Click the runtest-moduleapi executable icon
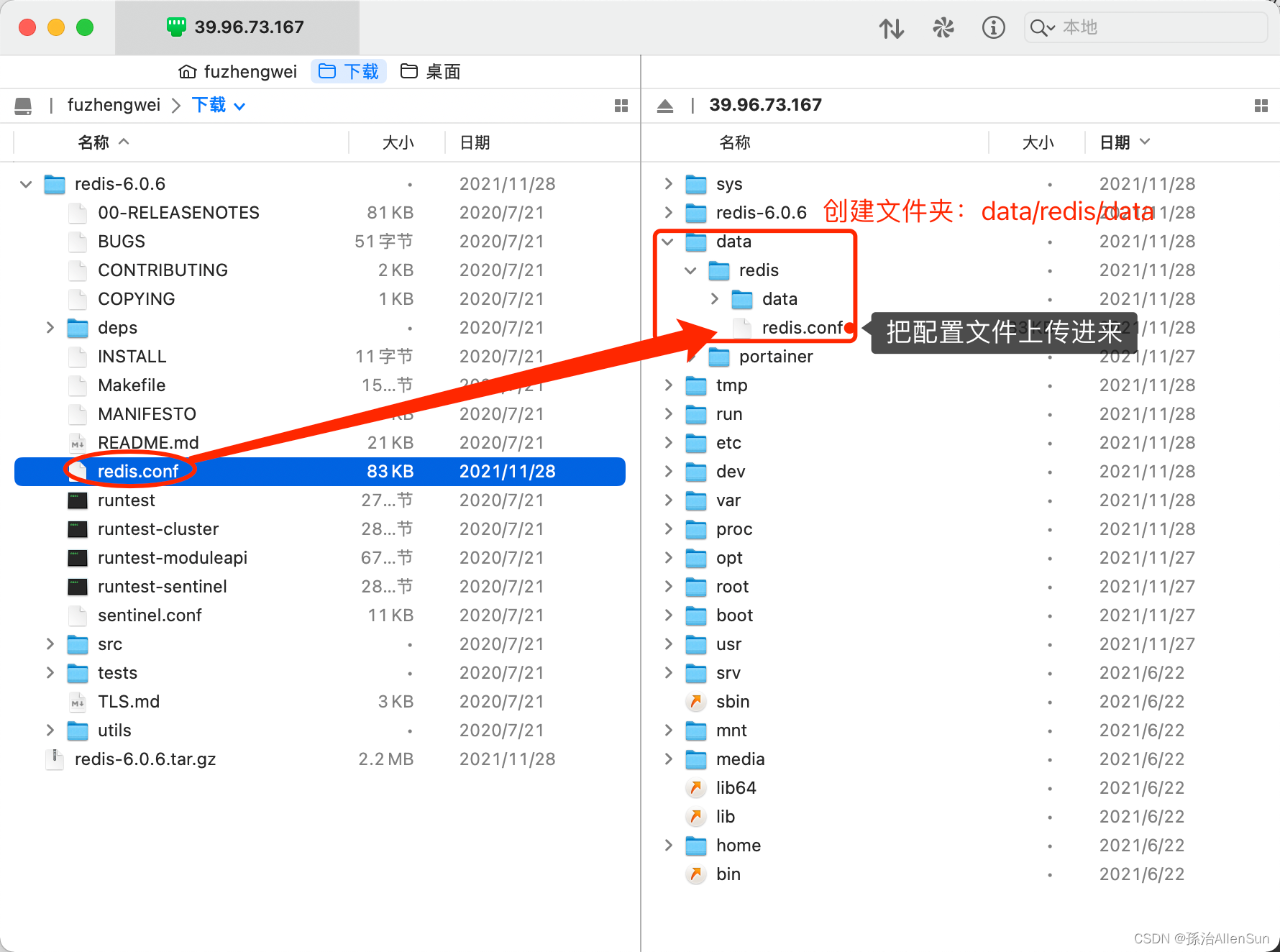1280x952 pixels. click(78, 558)
